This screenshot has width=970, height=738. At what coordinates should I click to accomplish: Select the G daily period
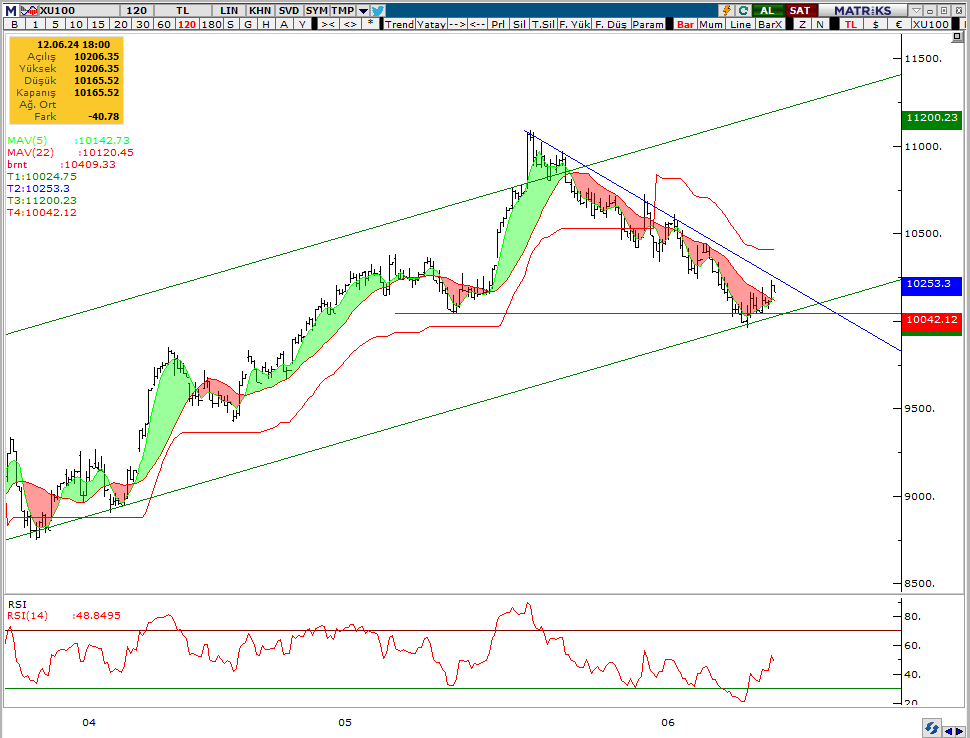click(248, 24)
